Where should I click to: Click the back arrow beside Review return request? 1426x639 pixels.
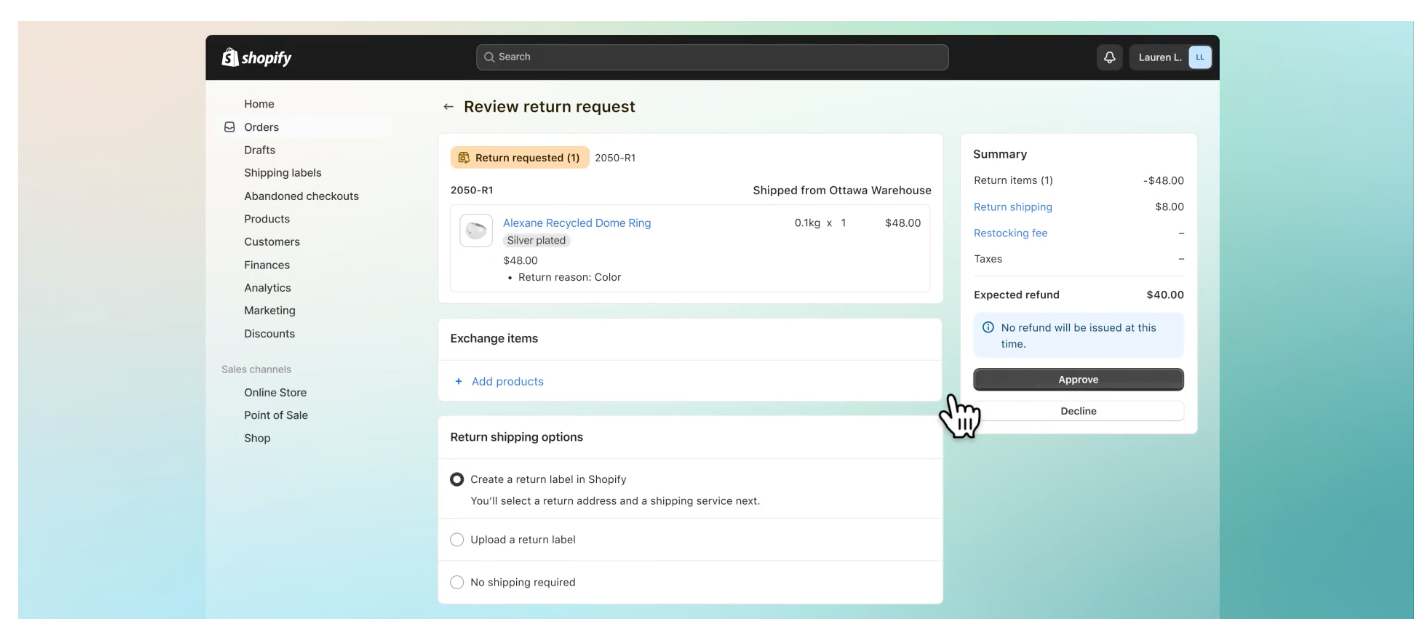[448, 107]
